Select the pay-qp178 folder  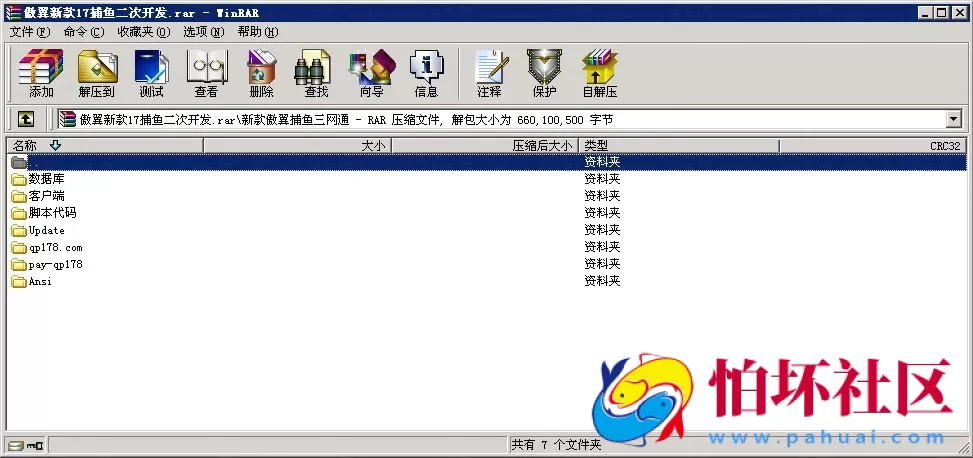coord(55,265)
